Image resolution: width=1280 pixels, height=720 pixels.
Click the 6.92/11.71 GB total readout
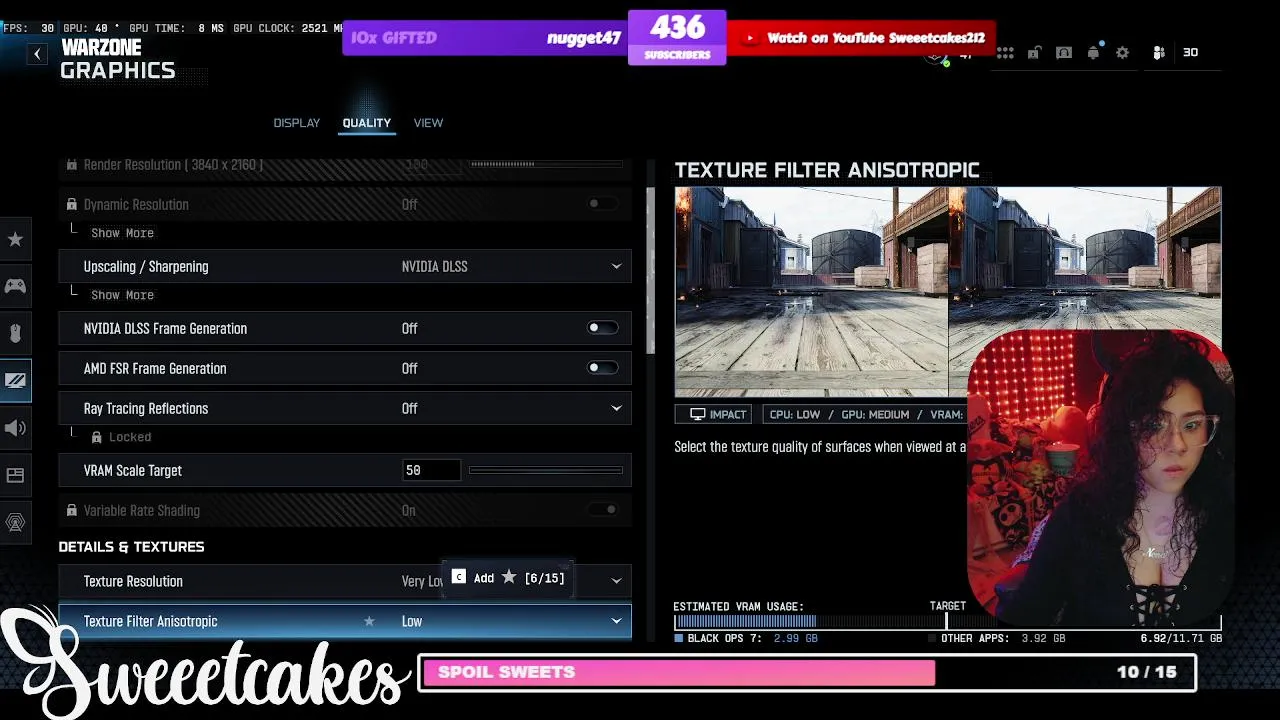tap(1181, 638)
